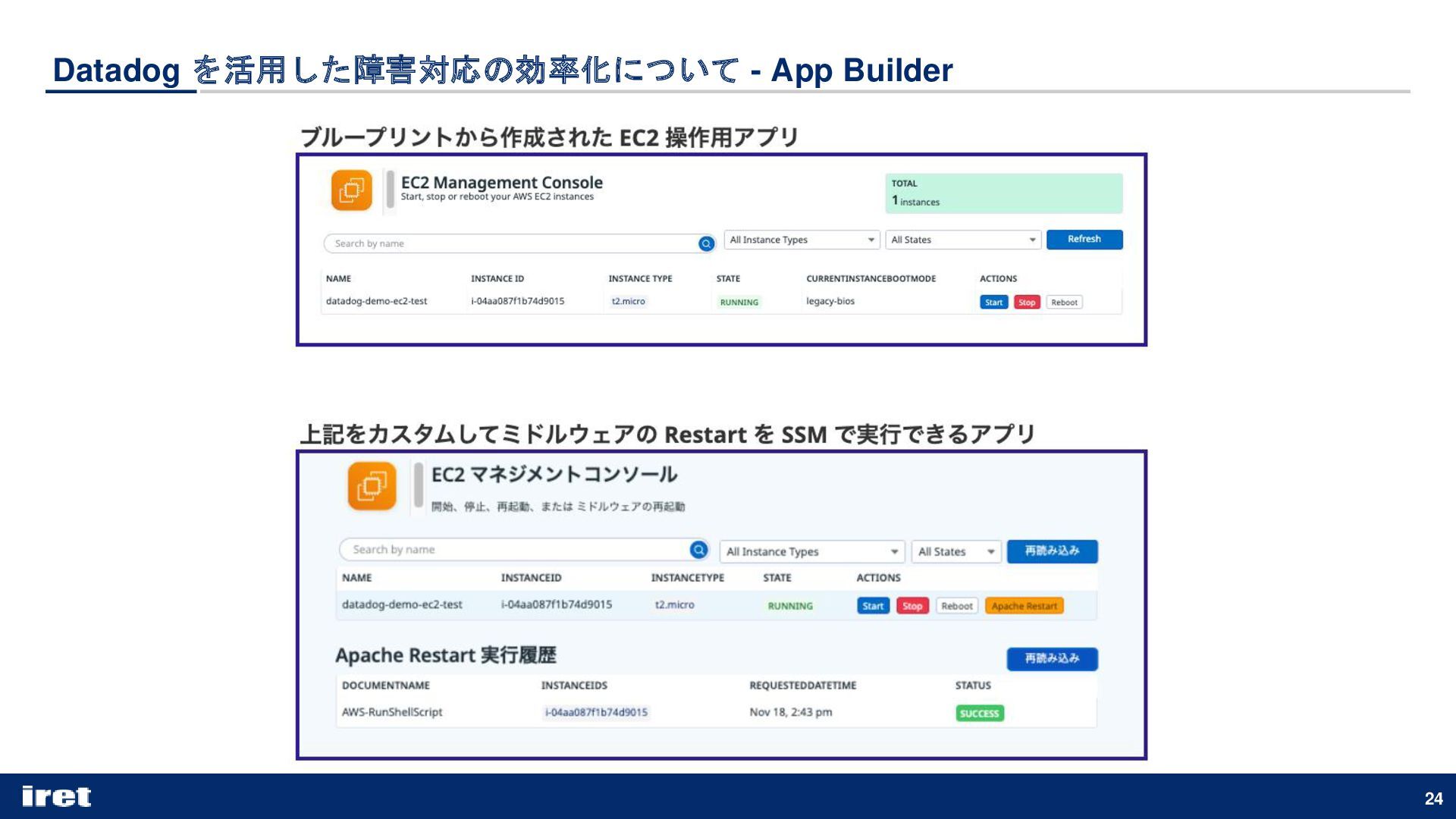1456x819 pixels.
Task: Open All States dropdown in lower console
Action: click(956, 551)
